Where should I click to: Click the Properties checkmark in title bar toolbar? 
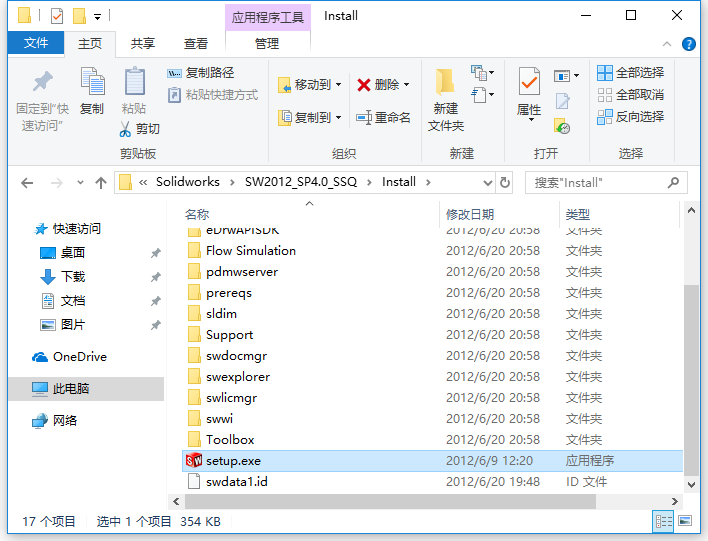[57, 16]
